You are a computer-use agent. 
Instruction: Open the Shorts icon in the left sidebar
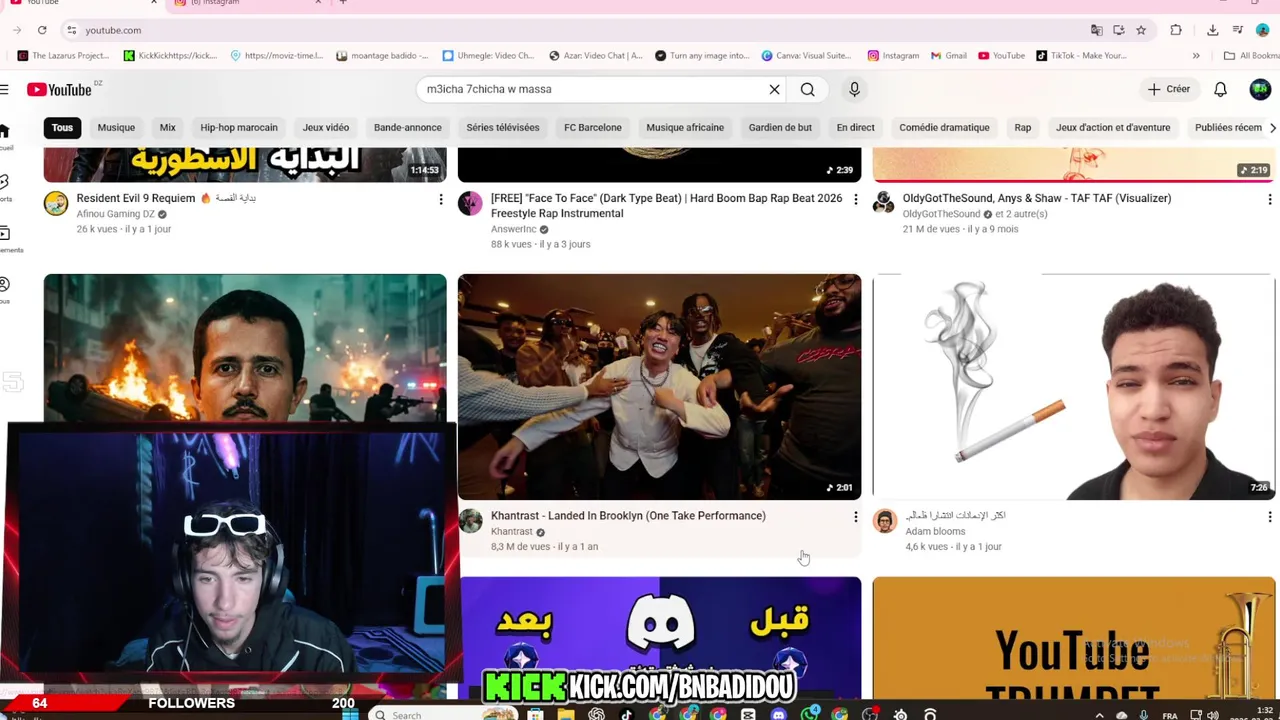pos(5,182)
